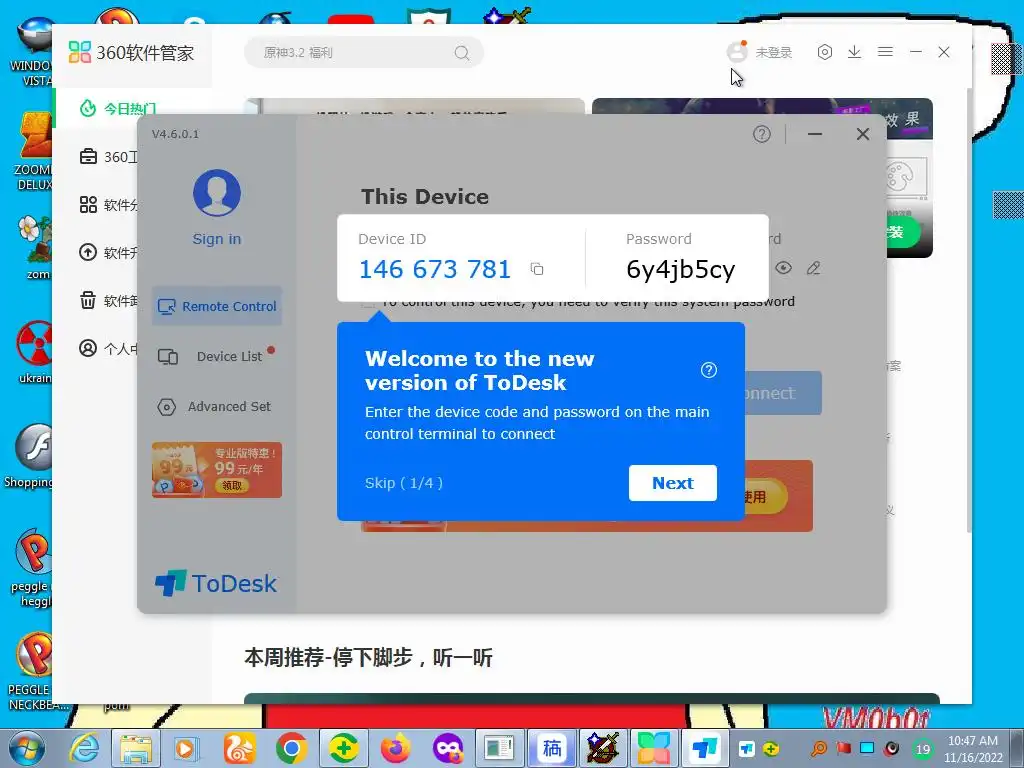Viewport: 1024px width, 768px height.
Task: Open Google Chrome from taskbar
Action: pos(292,748)
